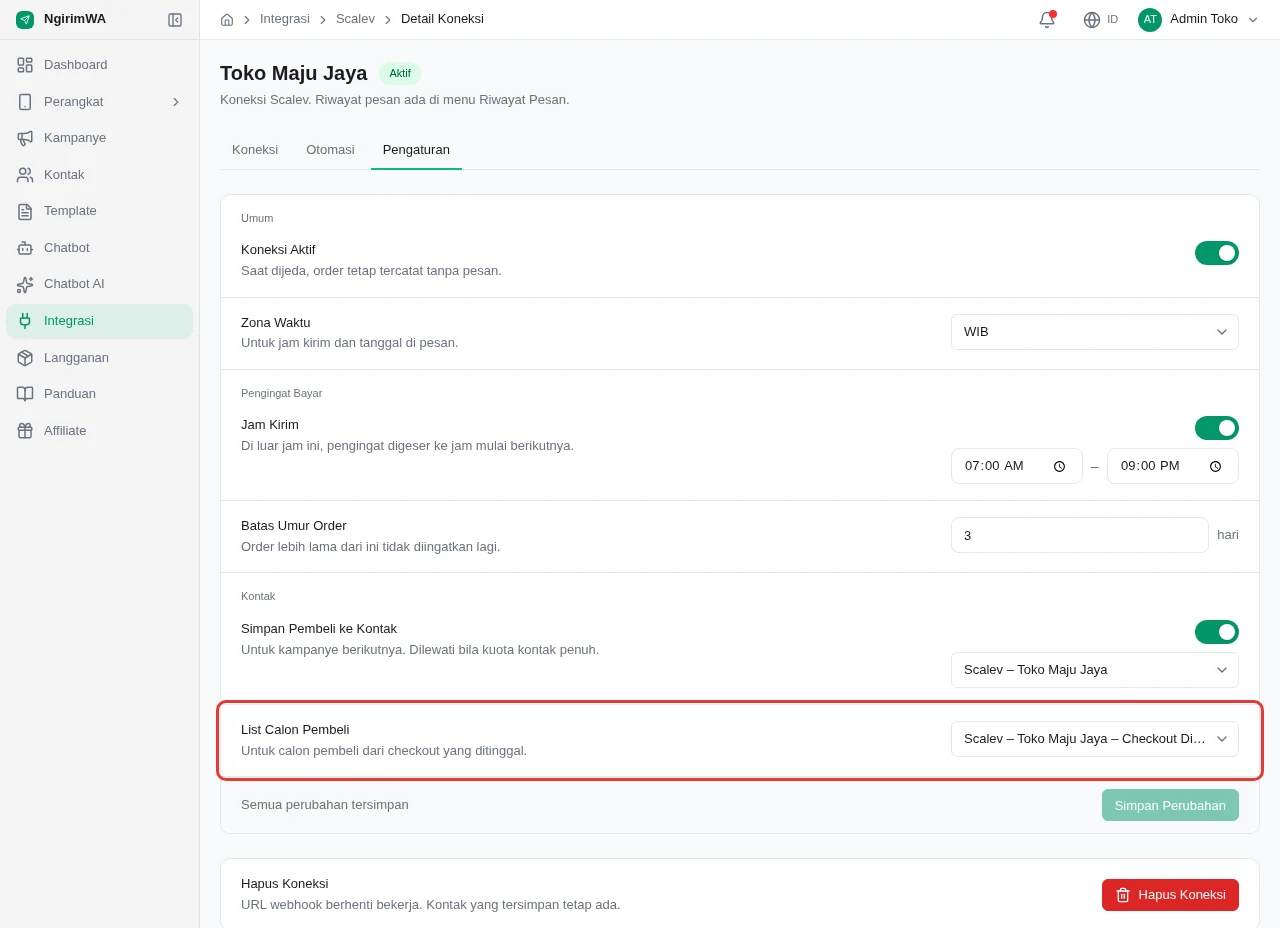Click the Panduan book icon

25,394
